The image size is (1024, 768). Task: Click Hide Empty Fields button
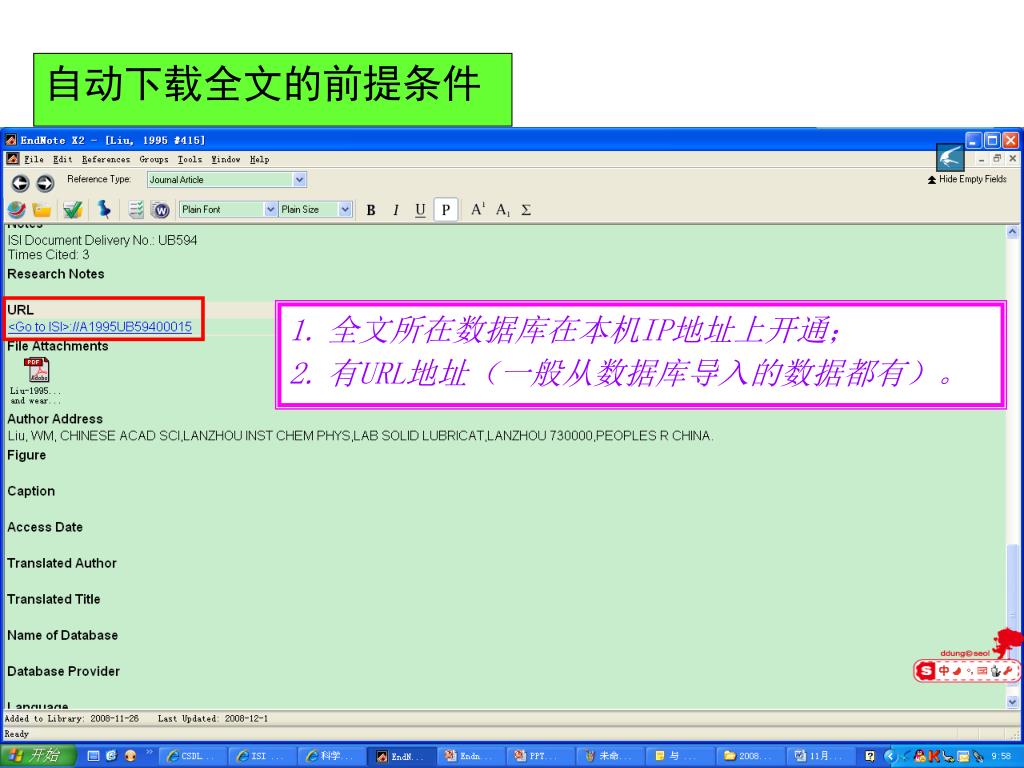coord(967,179)
